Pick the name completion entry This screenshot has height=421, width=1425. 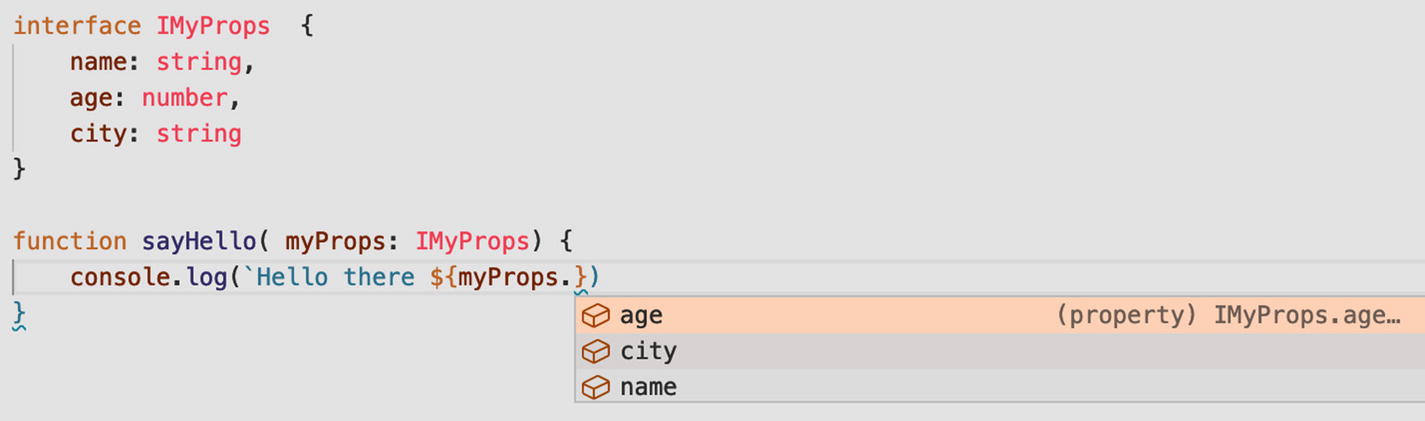pyautogui.click(x=648, y=388)
